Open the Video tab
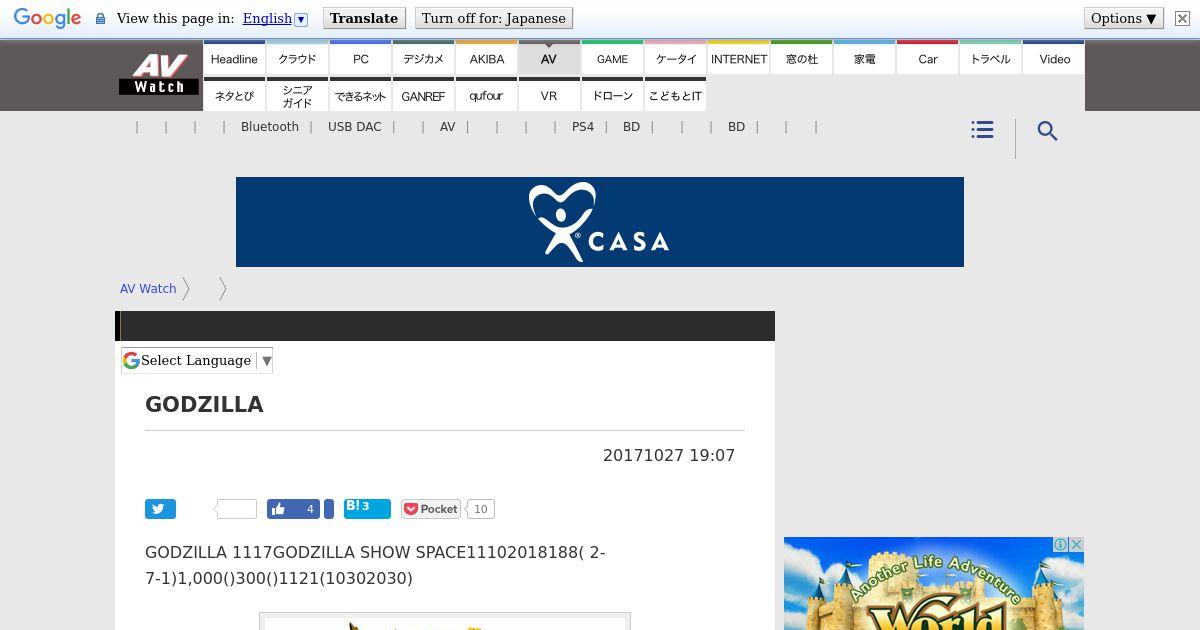This screenshot has width=1200, height=630. pos(1054,58)
